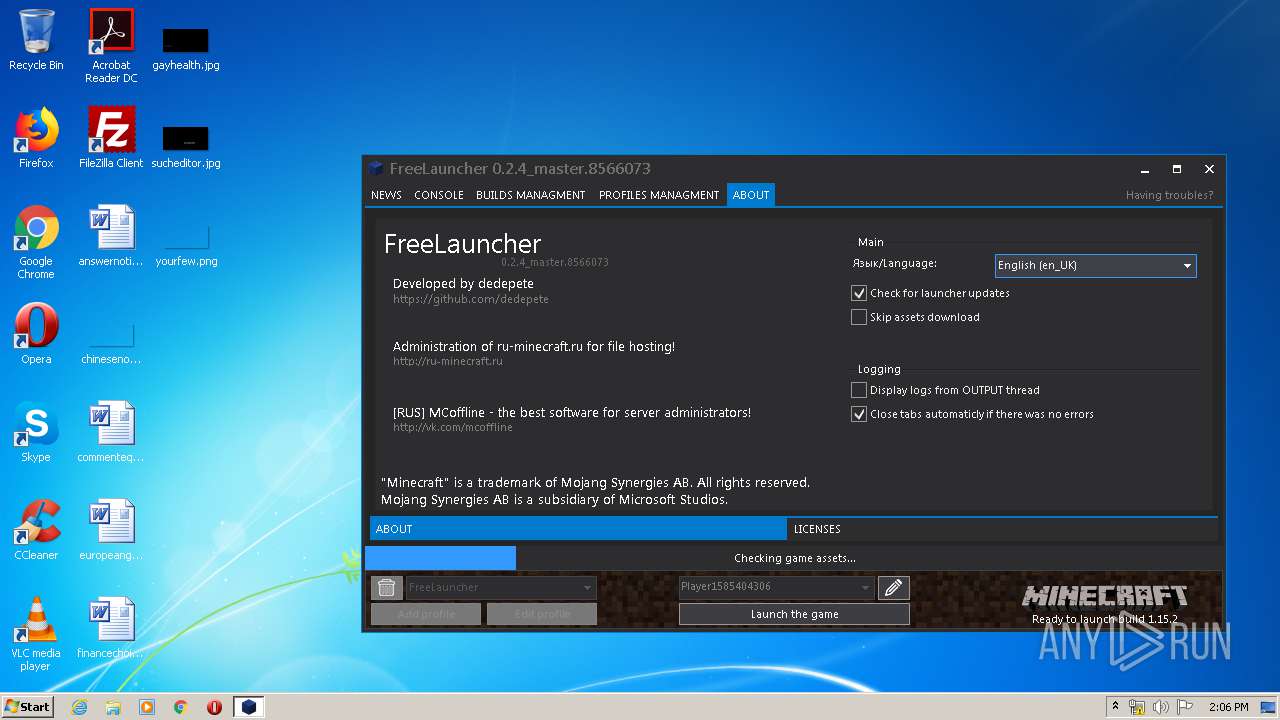This screenshot has height=720, width=1280.
Task: Open Acrobat Reader DC shortcut
Action: pyautogui.click(x=111, y=46)
